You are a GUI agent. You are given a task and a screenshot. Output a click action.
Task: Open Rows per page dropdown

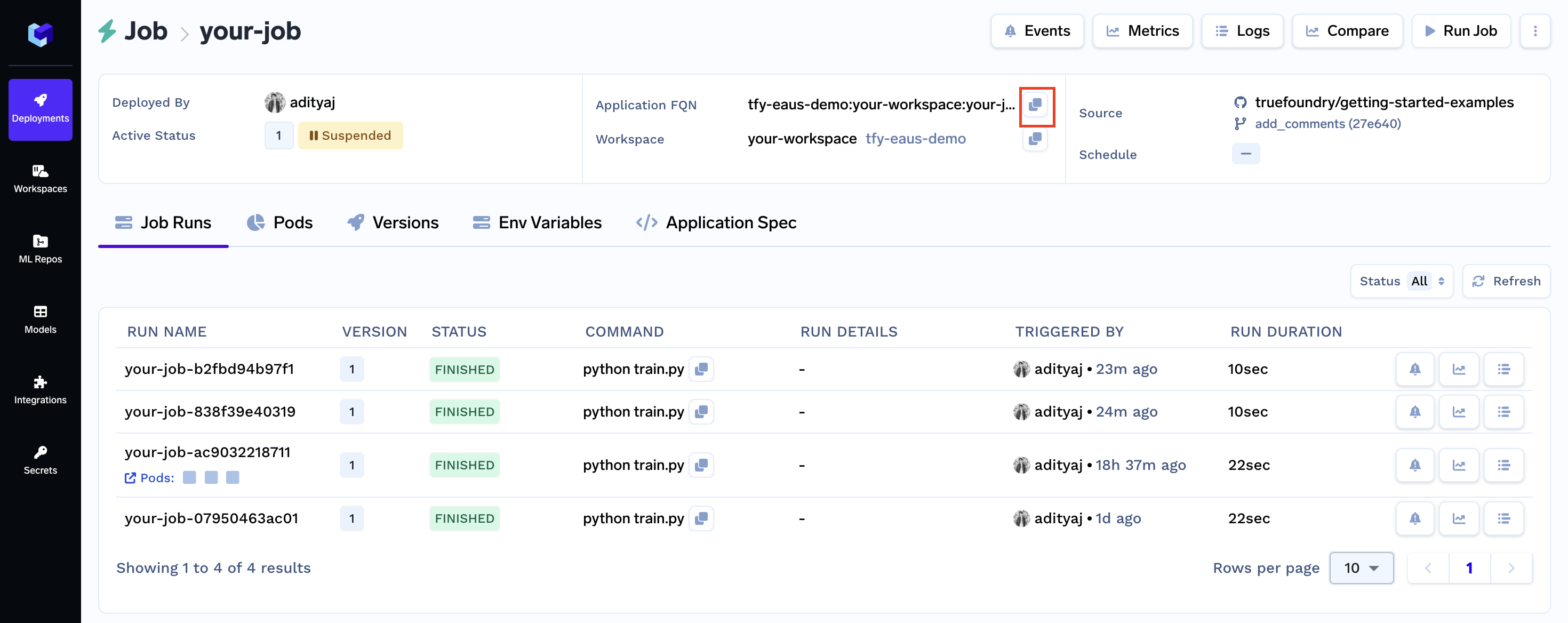coord(1361,568)
